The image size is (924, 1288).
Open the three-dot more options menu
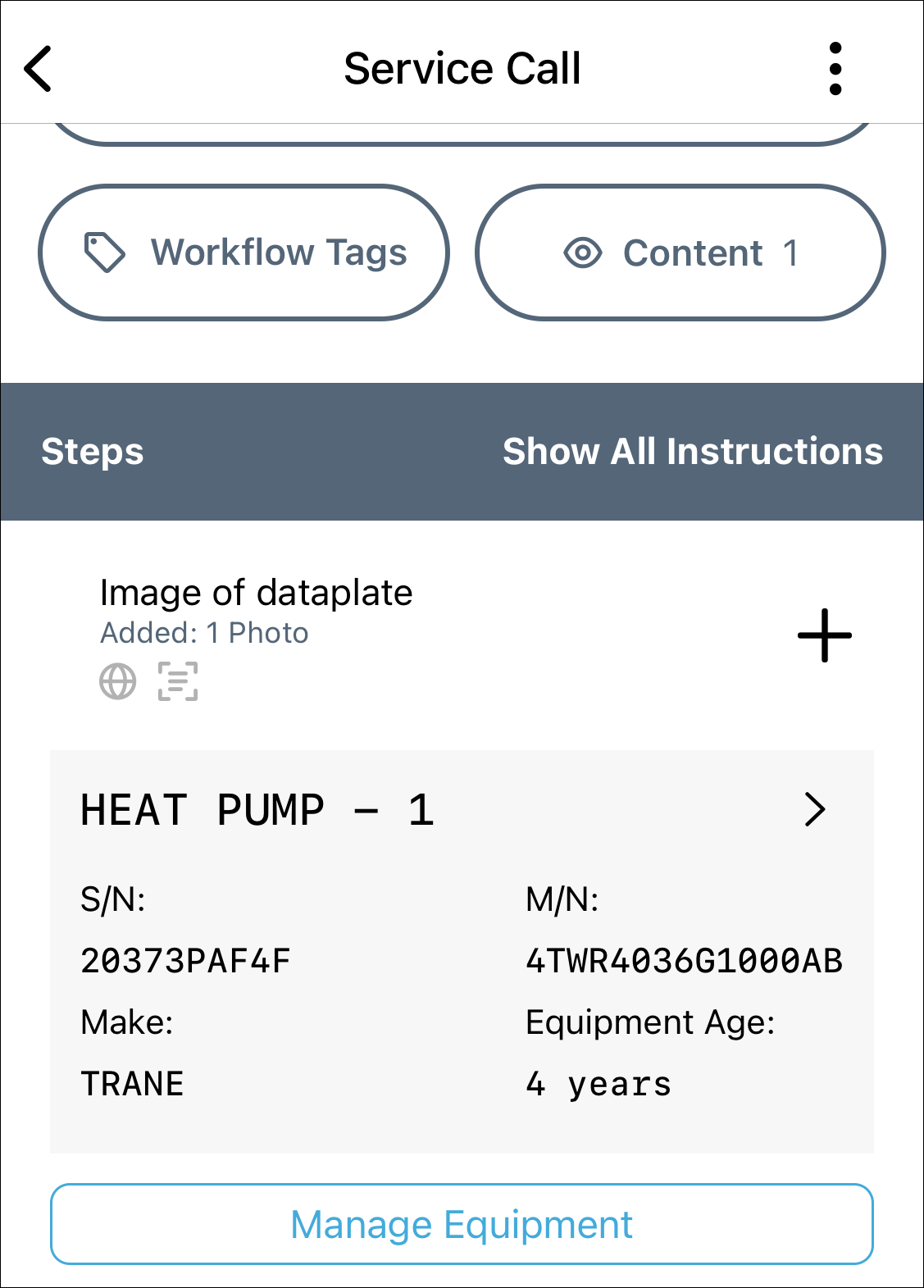(835, 69)
